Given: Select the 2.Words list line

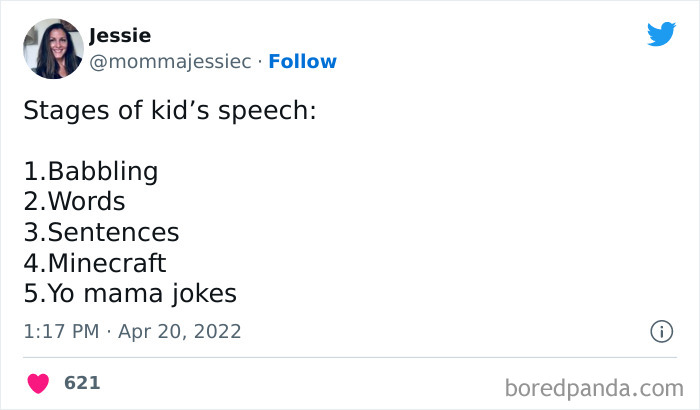Looking at the screenshot, I should (x=74, y=202).
